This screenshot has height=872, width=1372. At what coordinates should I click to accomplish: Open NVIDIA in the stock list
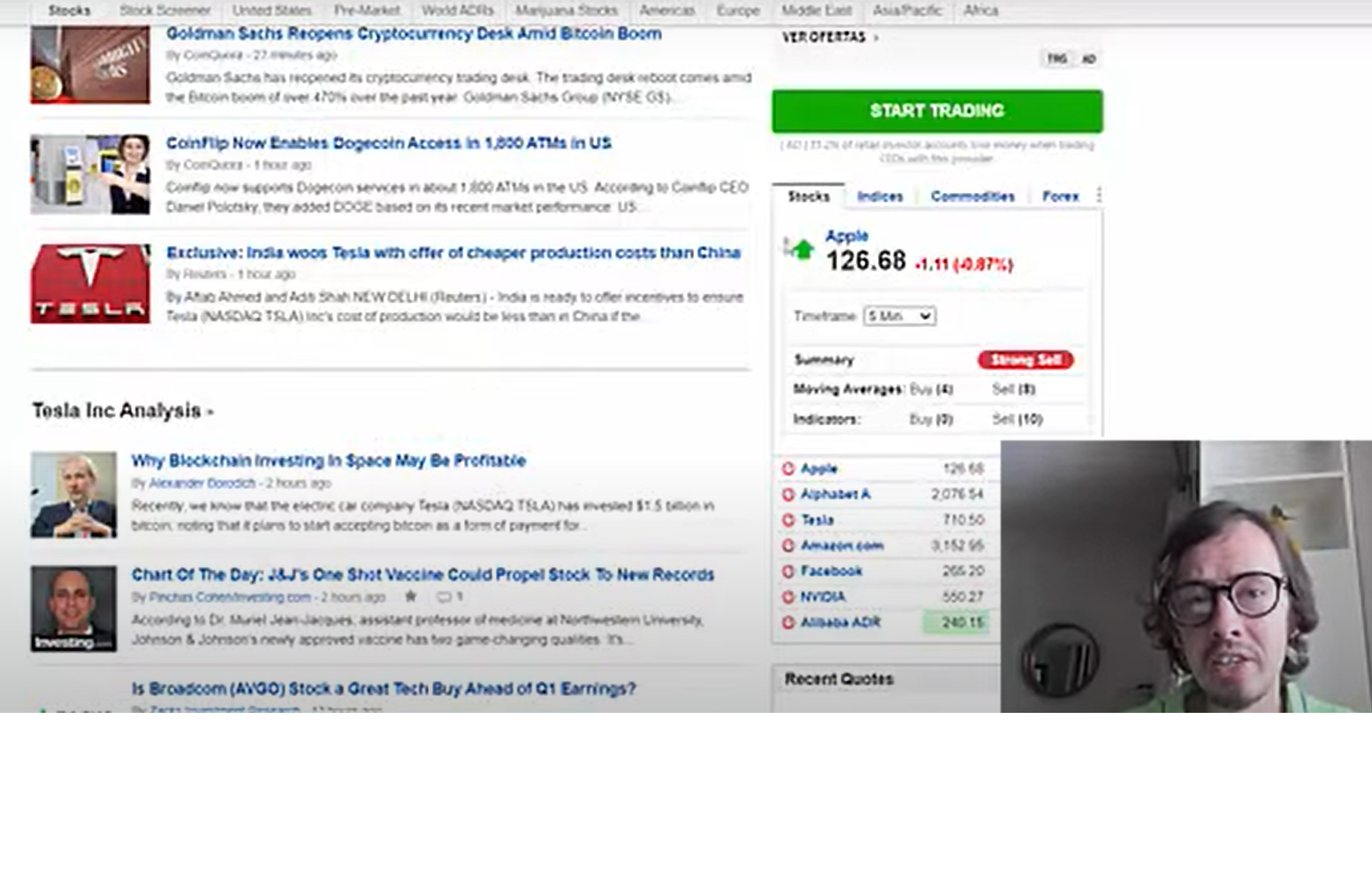tap(822, 597)
